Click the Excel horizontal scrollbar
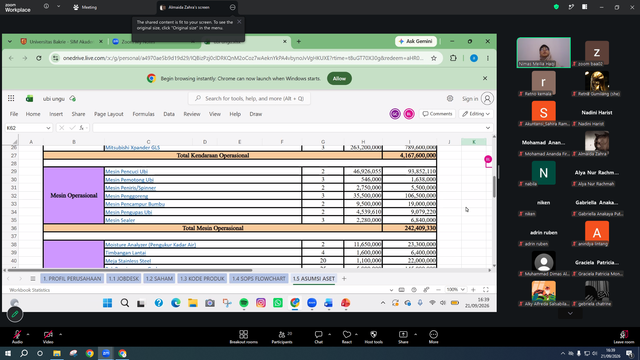Screen dimensions: 640x360 (130, 270)
